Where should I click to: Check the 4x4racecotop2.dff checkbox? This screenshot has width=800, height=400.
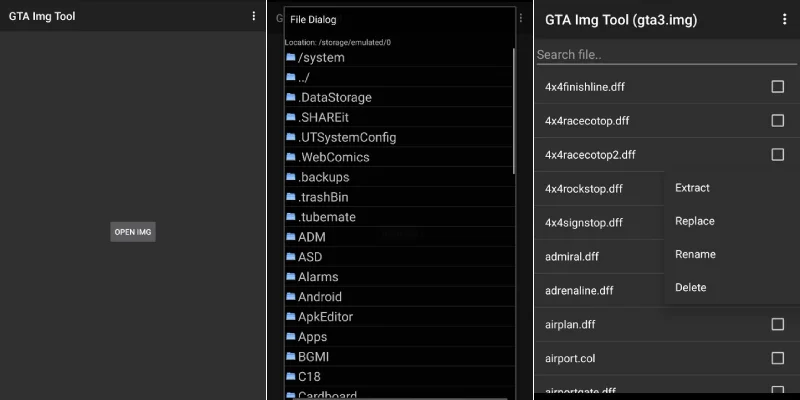pos(778,154)
